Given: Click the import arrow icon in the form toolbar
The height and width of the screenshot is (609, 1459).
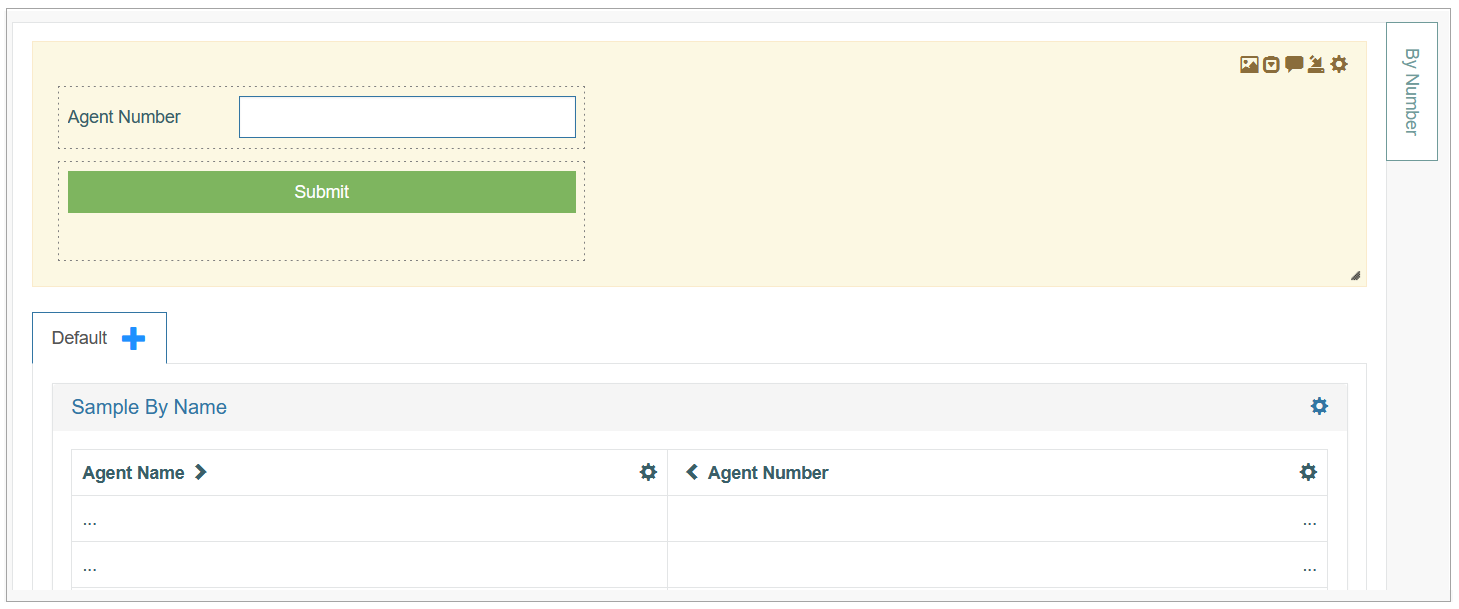Looking at the screenshot, I should point(1316,65).
